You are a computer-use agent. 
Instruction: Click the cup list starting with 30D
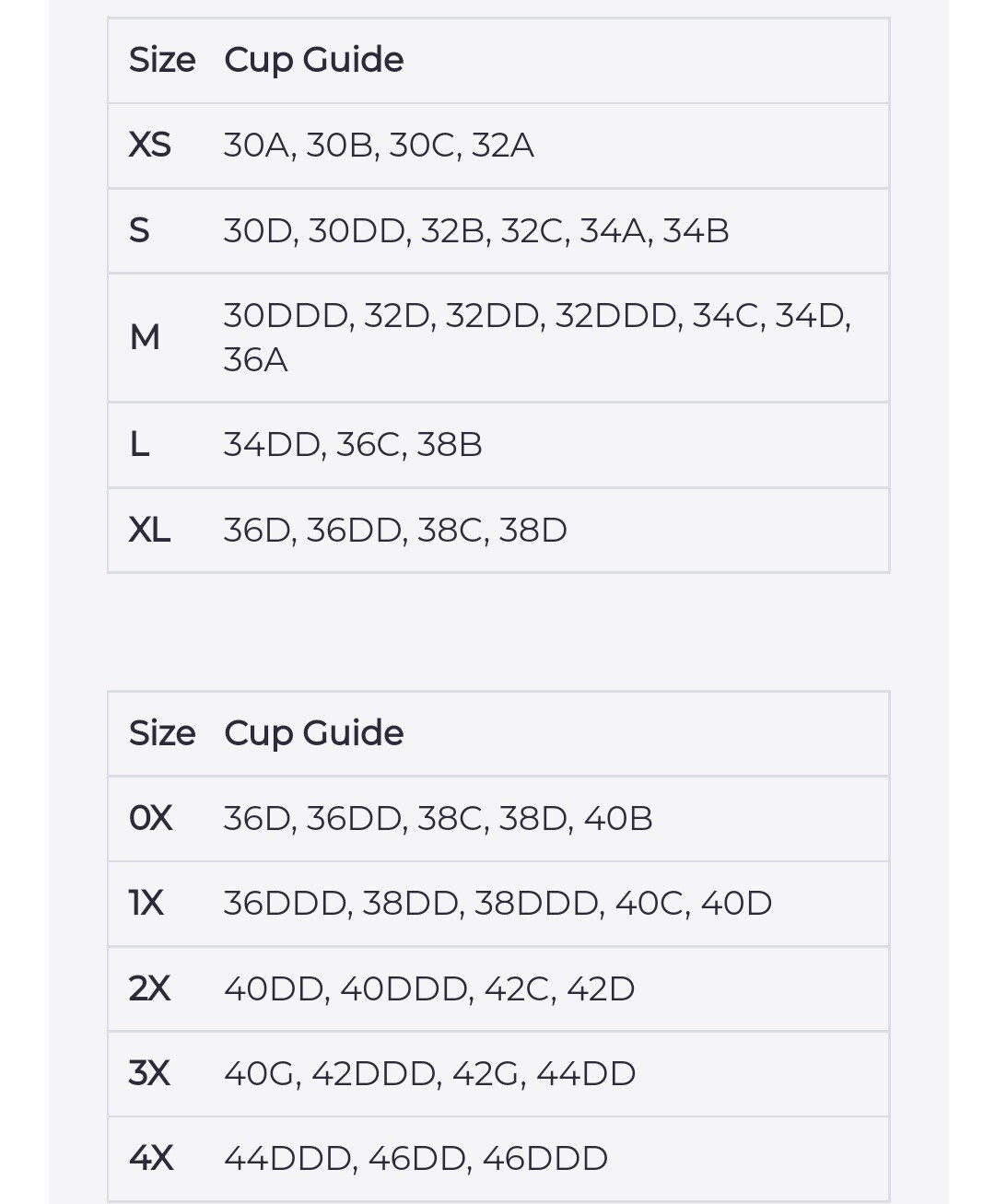click(476, 230)
